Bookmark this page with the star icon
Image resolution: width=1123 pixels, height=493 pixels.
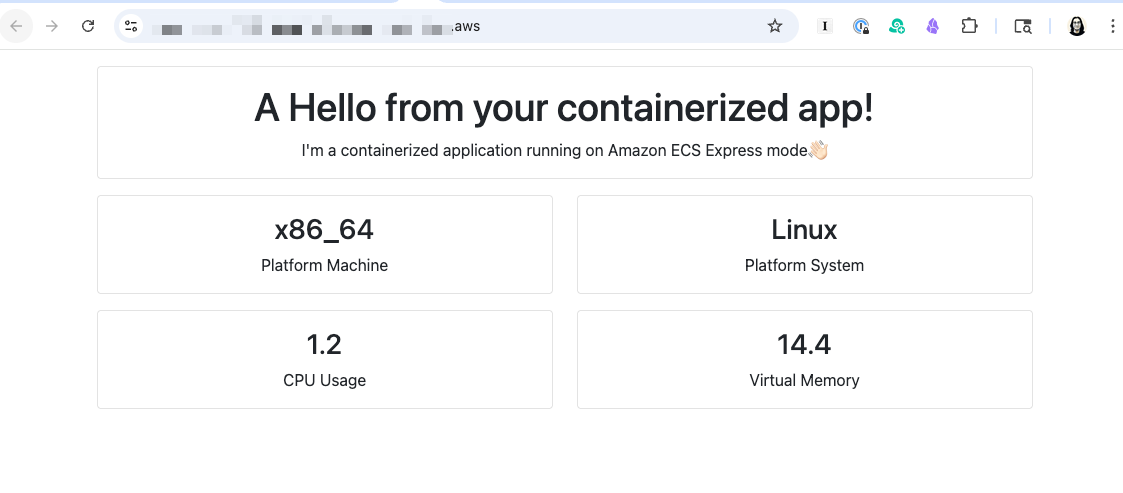point(774,26)
